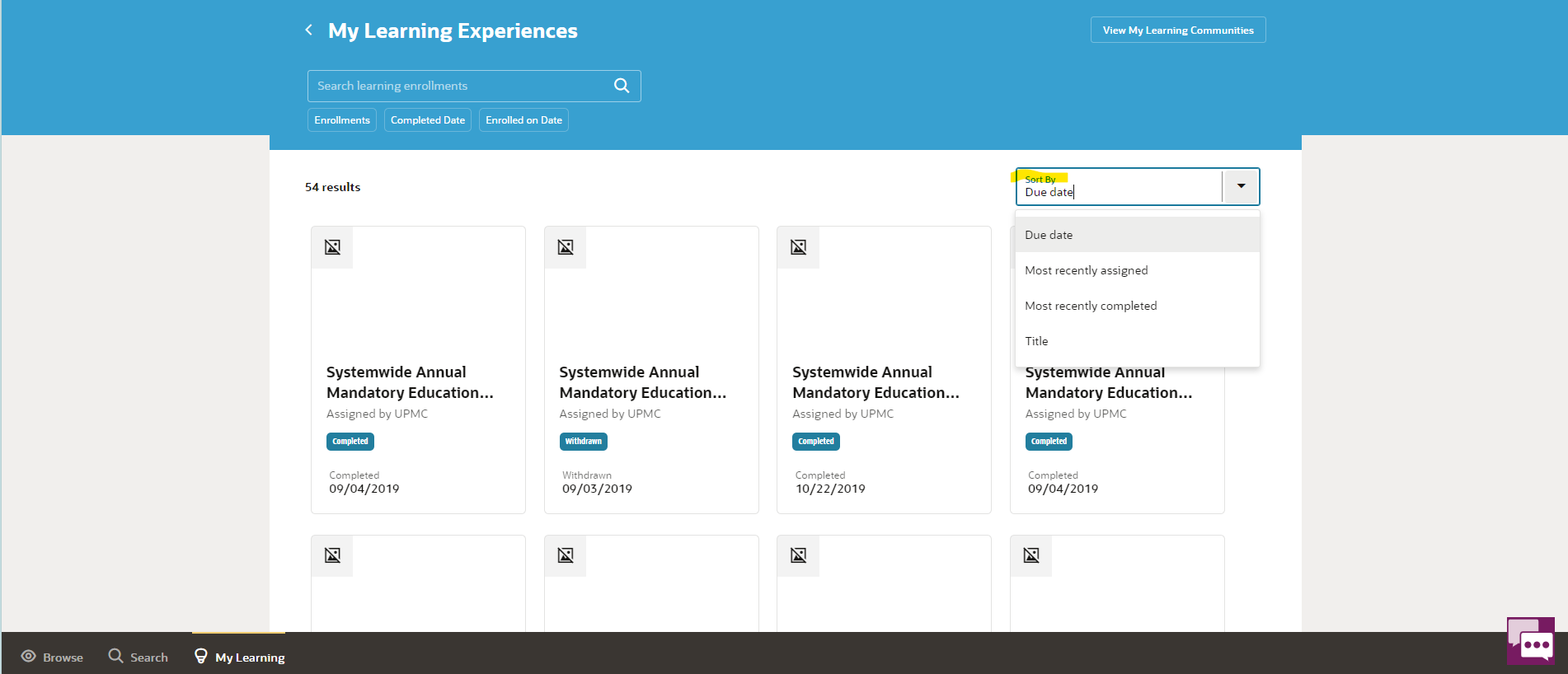Click the magnifier icon in search enrollments box
Viewport: 1568px width, 674px height.
click(622, 86)
